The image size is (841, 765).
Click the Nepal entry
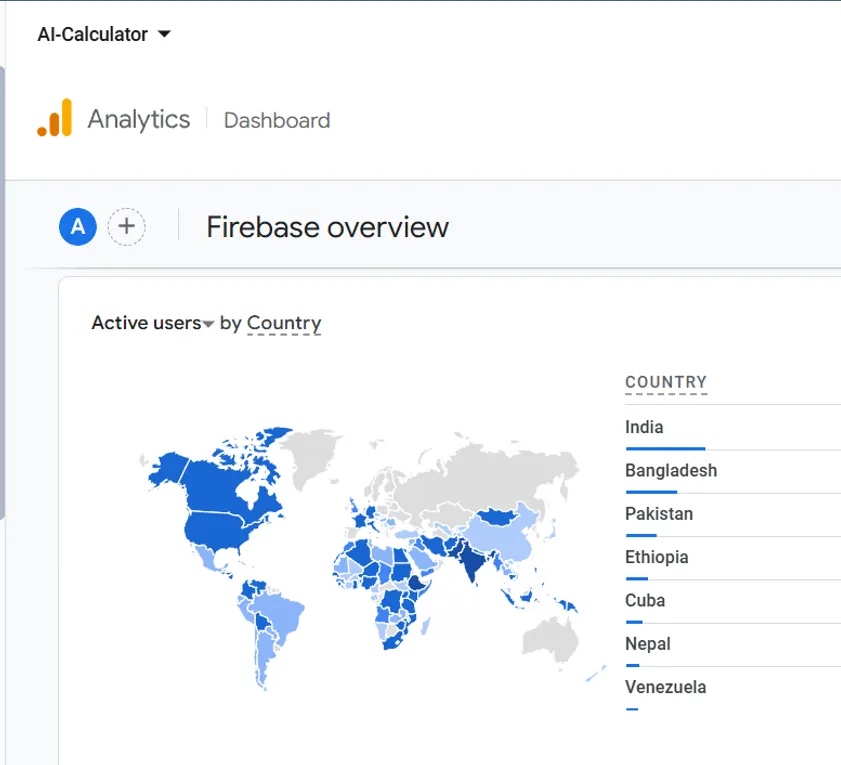(647, 644)
